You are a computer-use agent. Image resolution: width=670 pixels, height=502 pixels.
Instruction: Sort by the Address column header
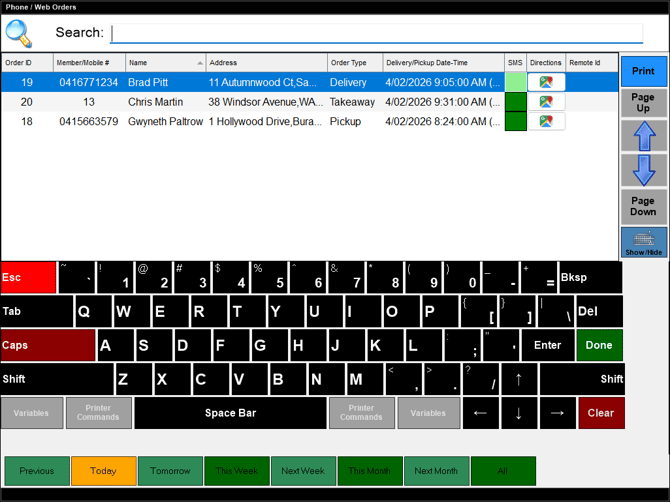pyautogui.click(x=266, y=63)
